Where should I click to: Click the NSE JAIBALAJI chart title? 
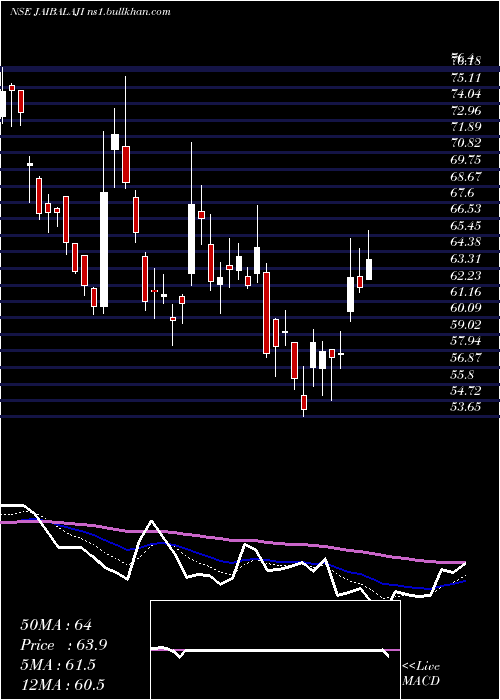point(90,12)
